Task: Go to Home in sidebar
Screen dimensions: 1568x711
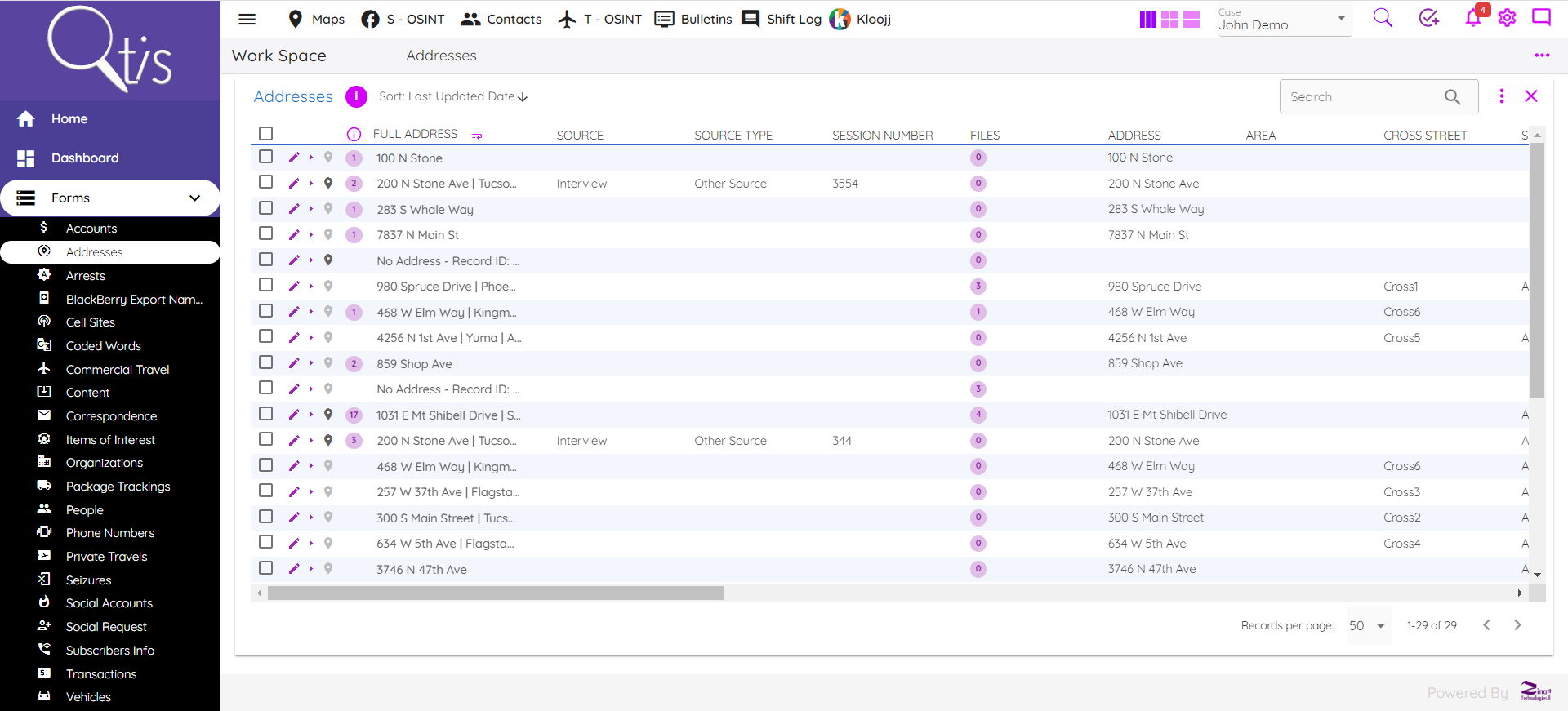Action: tap(69, 119)
